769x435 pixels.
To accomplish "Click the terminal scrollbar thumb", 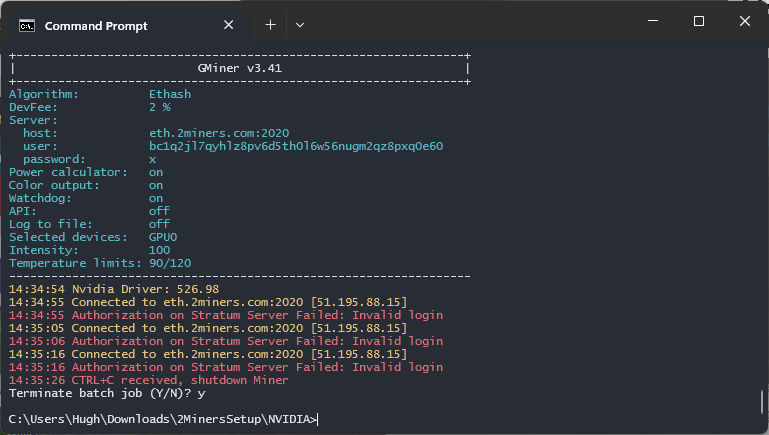I will (763, 402).
